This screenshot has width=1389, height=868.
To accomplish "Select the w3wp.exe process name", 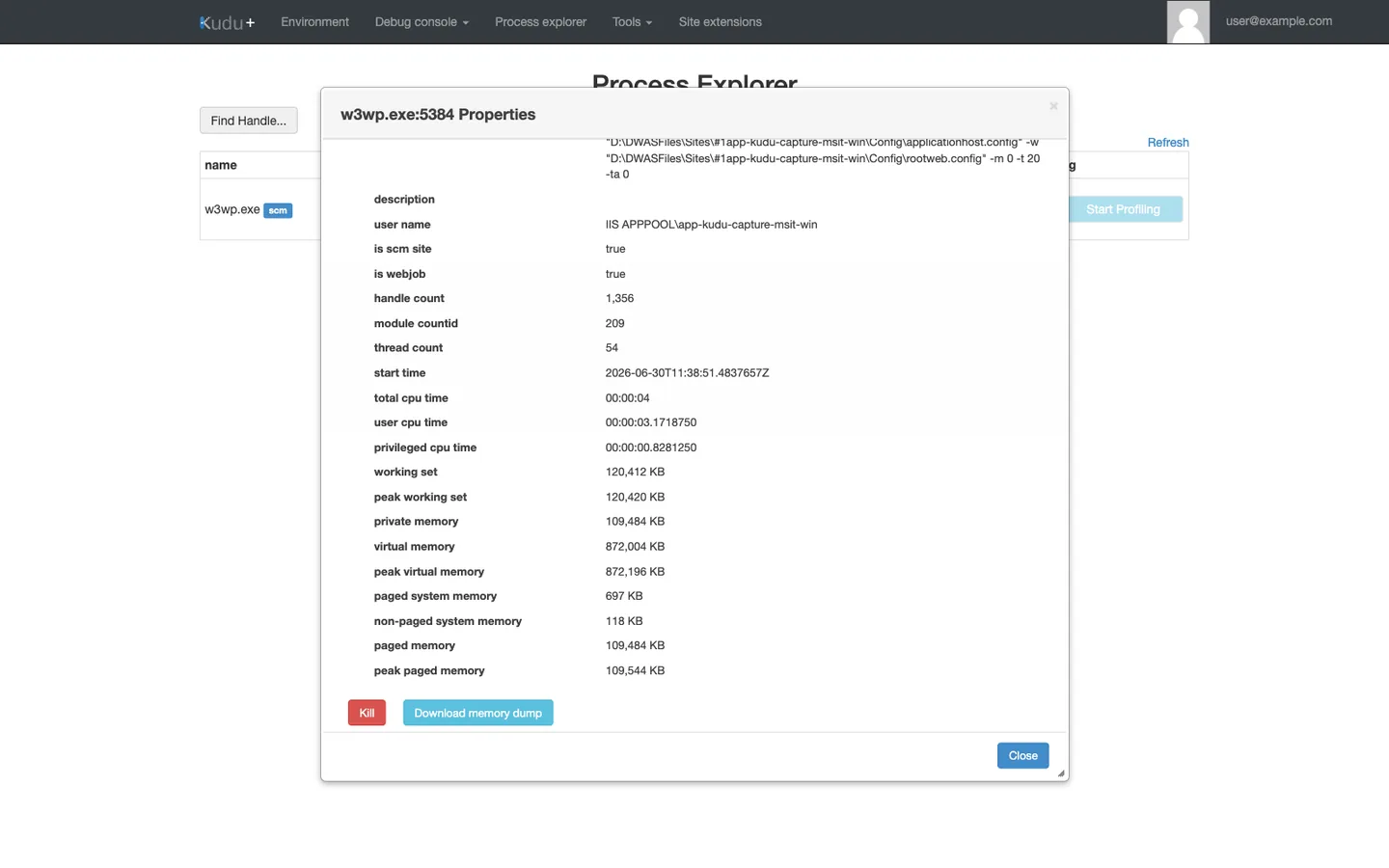I will [x=231, y=209].
